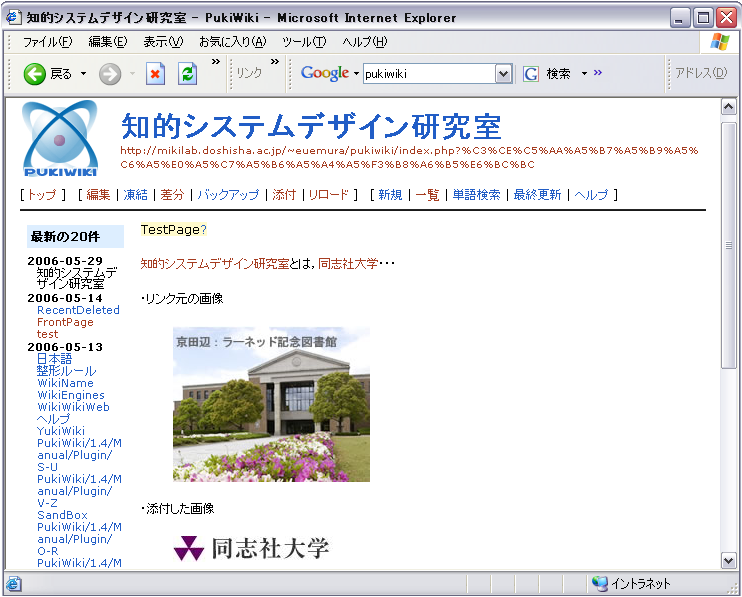Click the PukiWiki logo image
The image size is (742, 597).
[60, 138]
